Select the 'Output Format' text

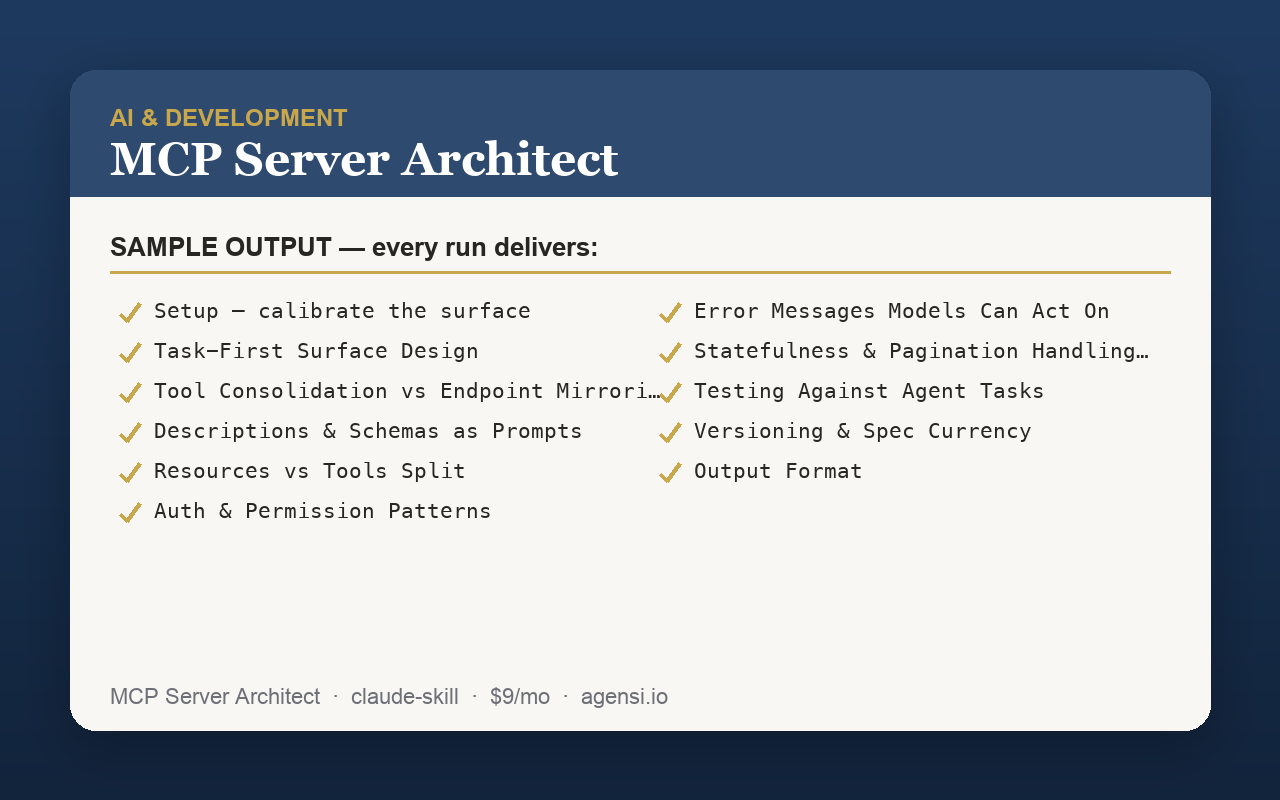point(778,471)
